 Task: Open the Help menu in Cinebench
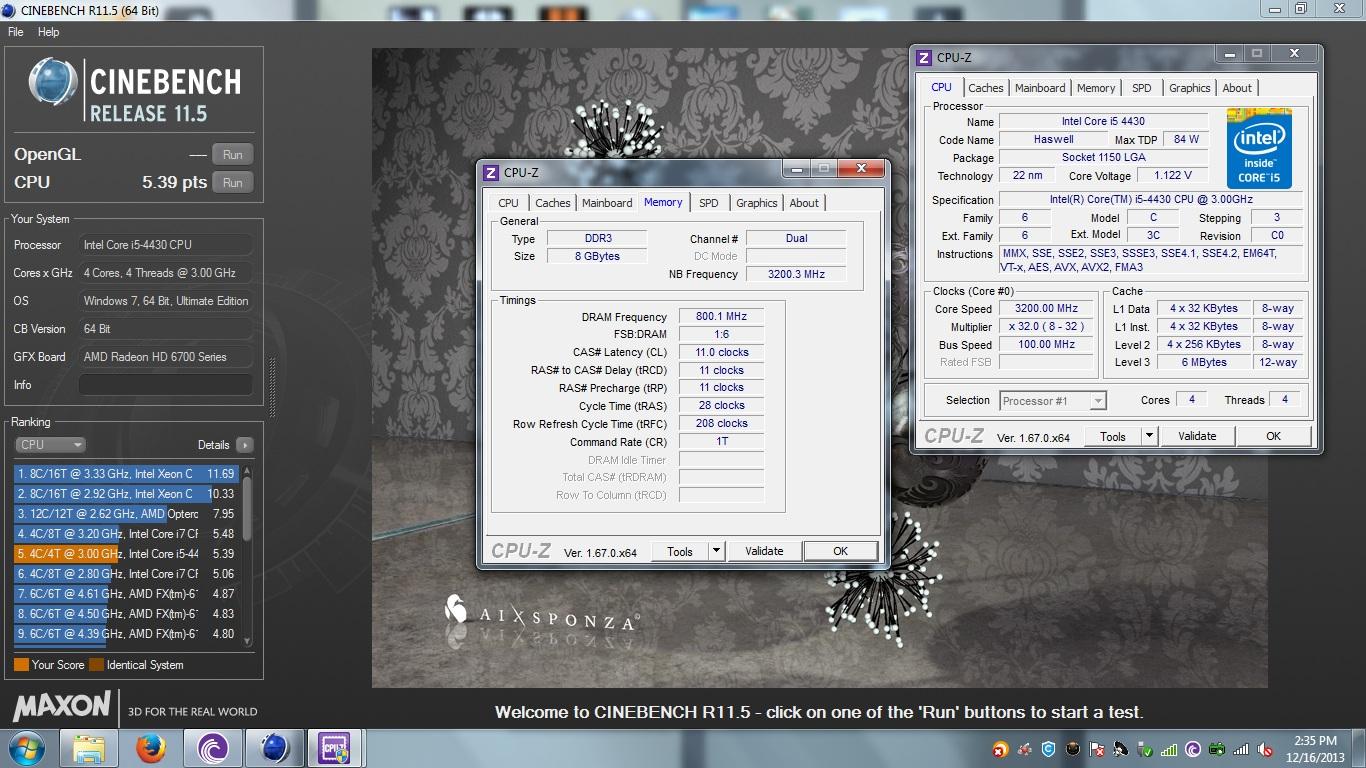49,32
